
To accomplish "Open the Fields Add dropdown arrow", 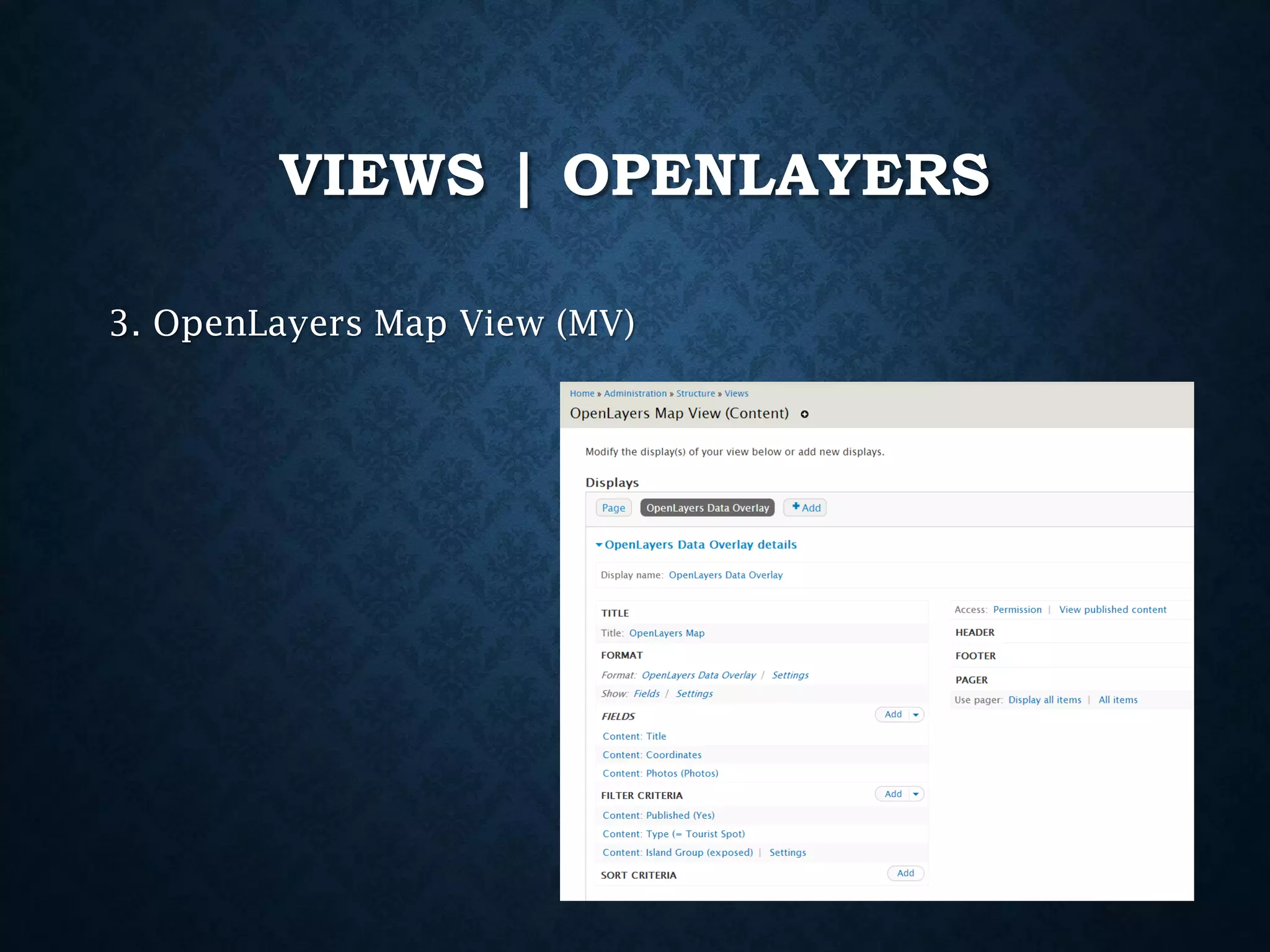I will pyautogui.click(x=915, y=715).
